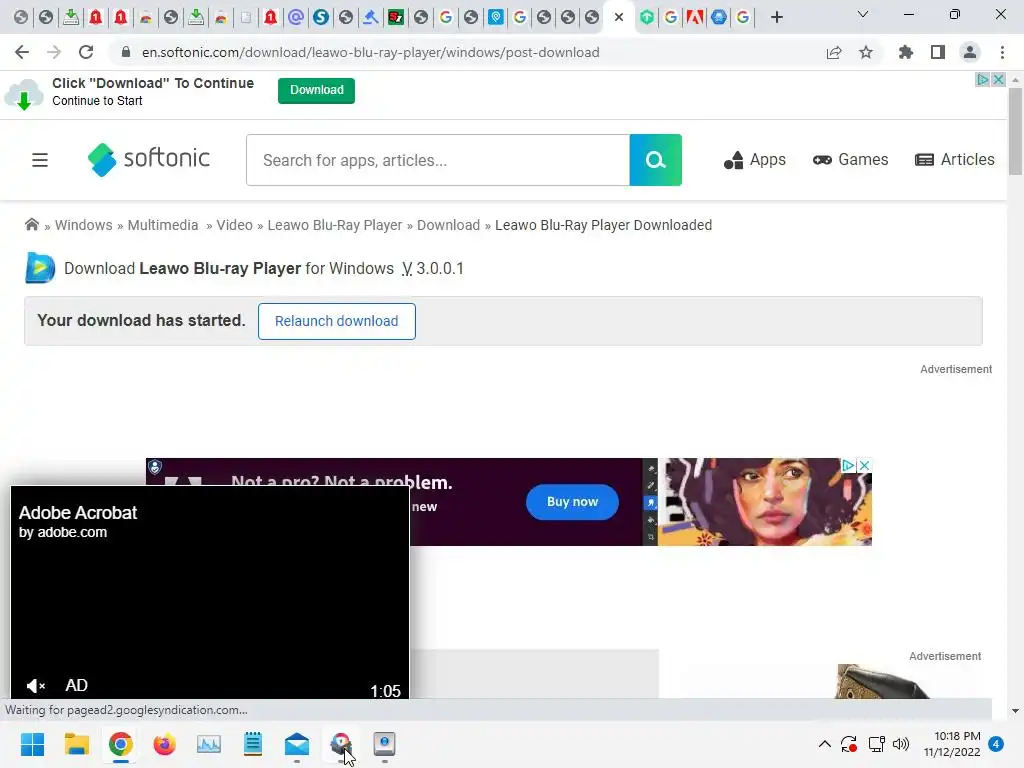Image resolution: width=1024 pixels, height=768 pixels.
Task: Switch to the blue 'S' circle tab
Action: click(x=321, y=17)
